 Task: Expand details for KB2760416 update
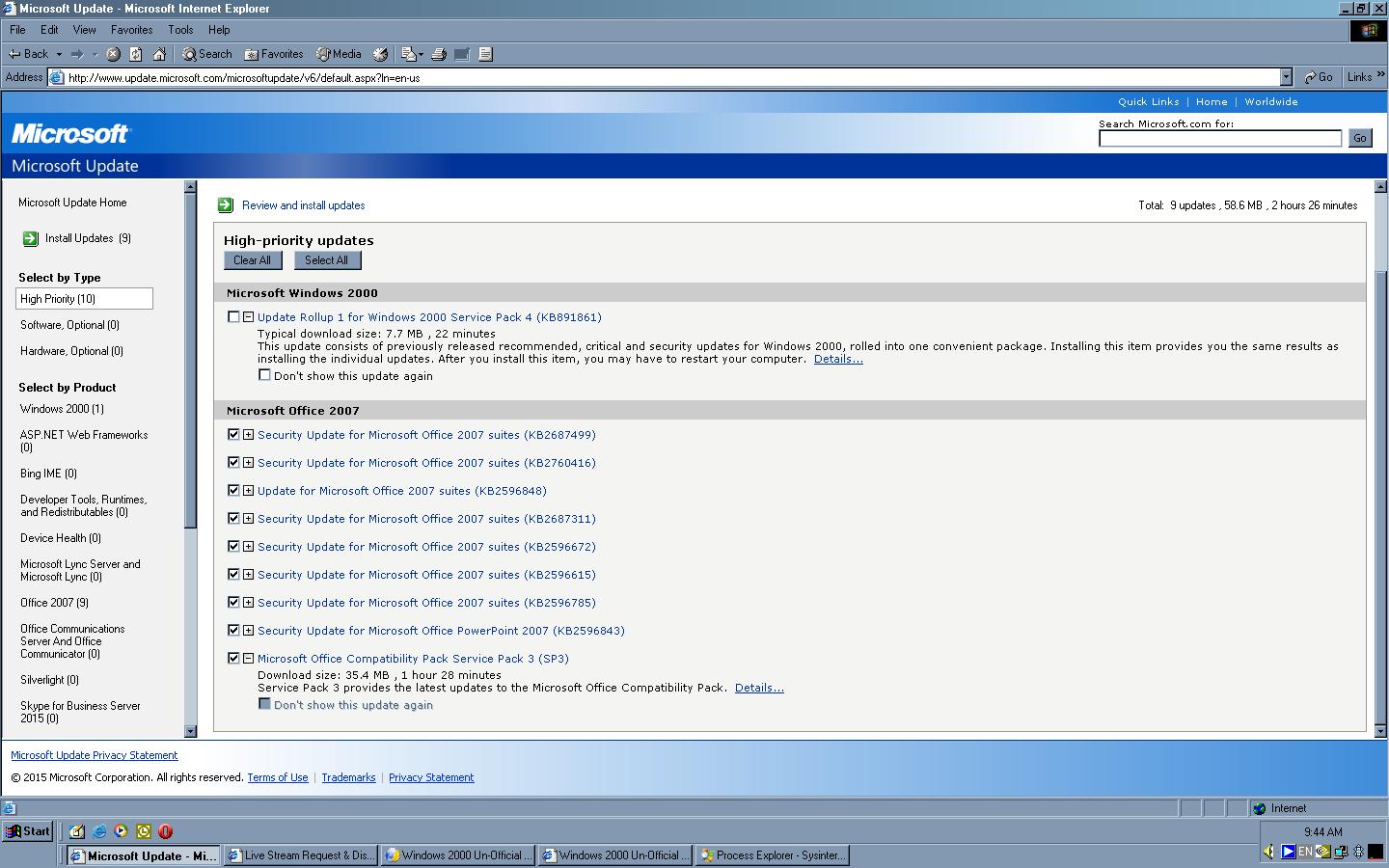coord(248,463)
